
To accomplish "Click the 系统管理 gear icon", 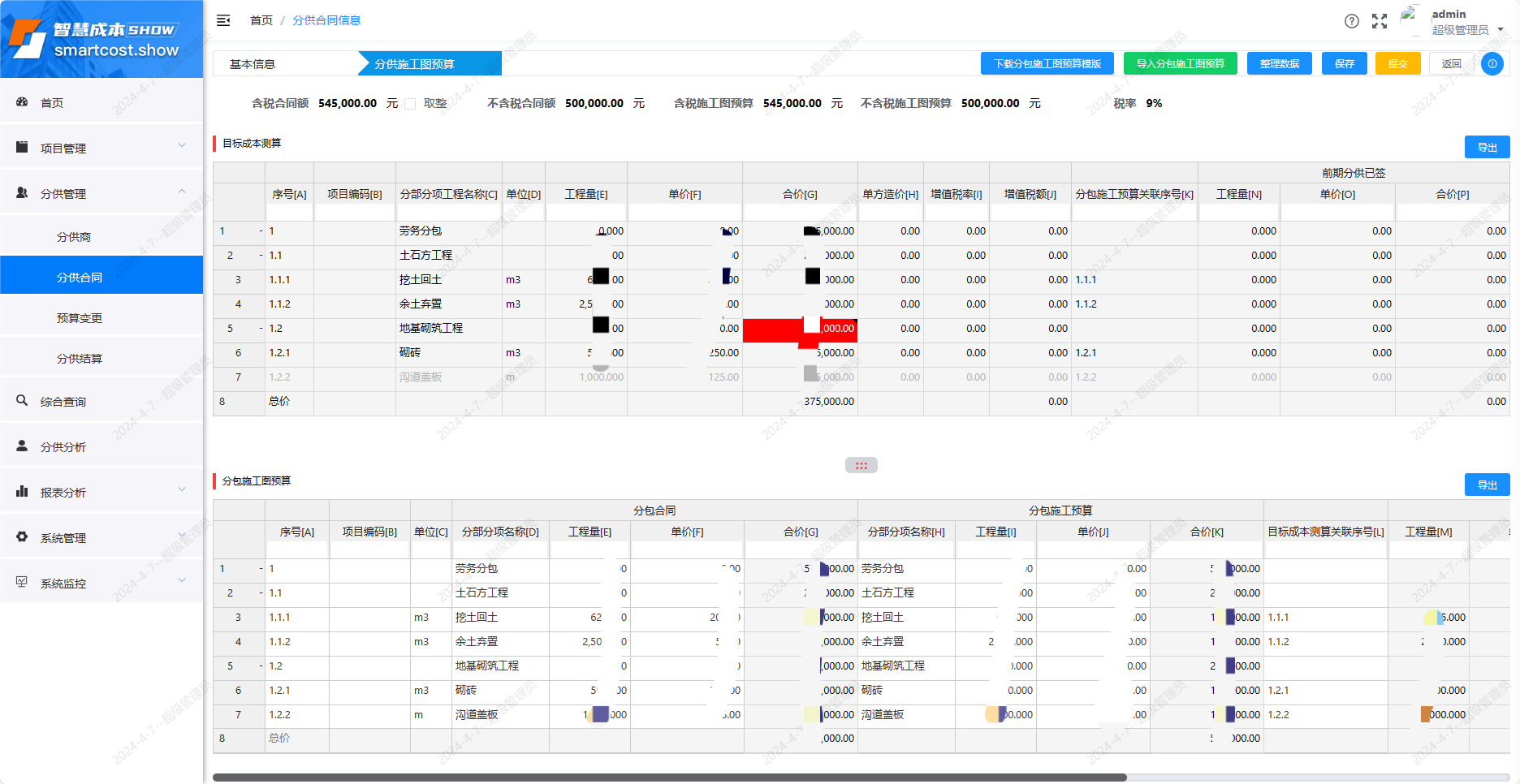I will (x=22, y=537).
